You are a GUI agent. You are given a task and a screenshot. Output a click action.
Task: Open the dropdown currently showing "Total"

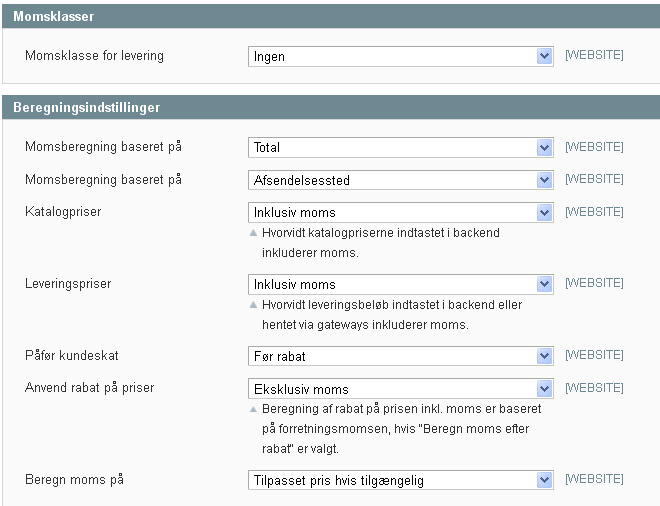pos(400,148)
